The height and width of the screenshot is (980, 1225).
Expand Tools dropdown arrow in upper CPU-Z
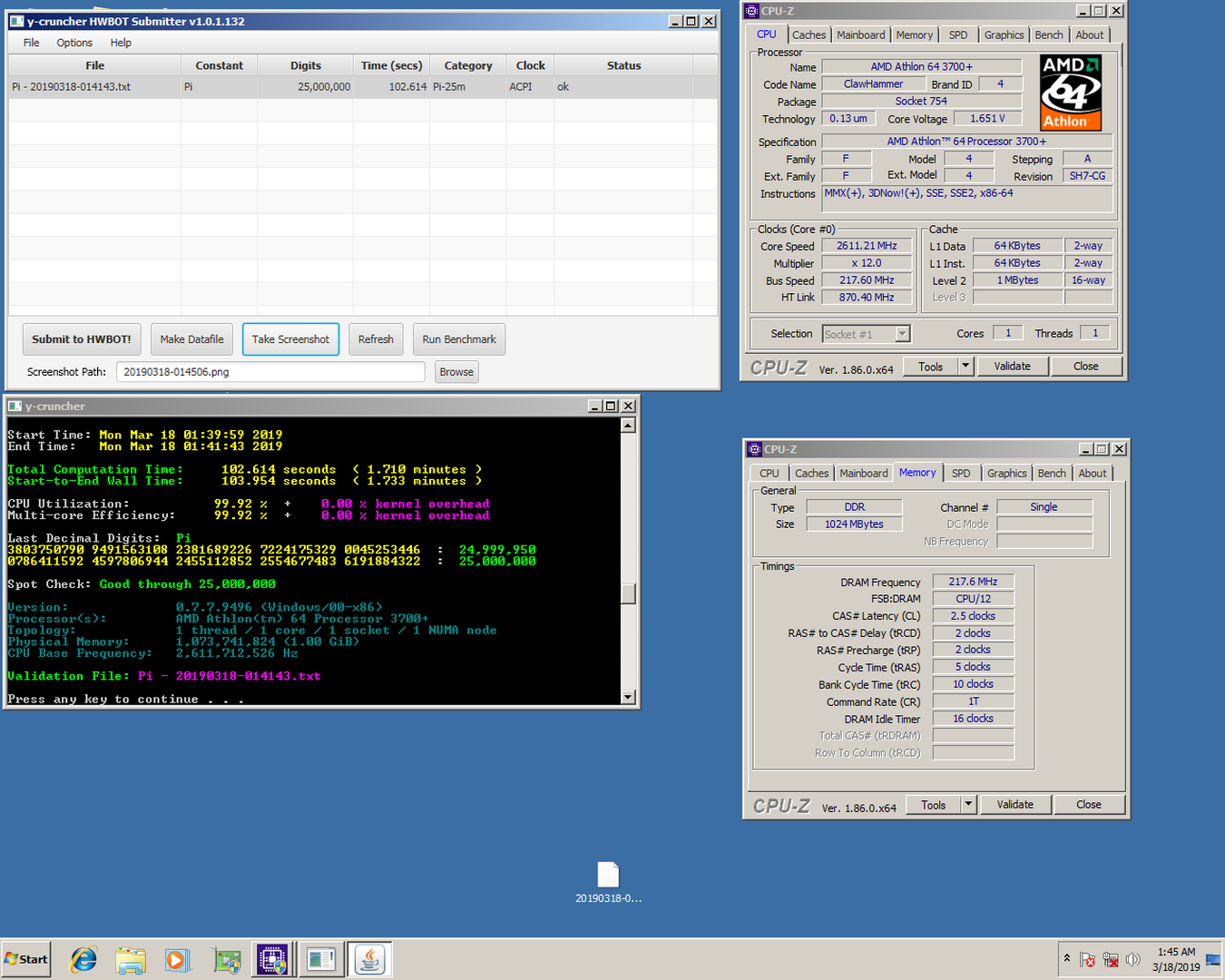point(965,367)
